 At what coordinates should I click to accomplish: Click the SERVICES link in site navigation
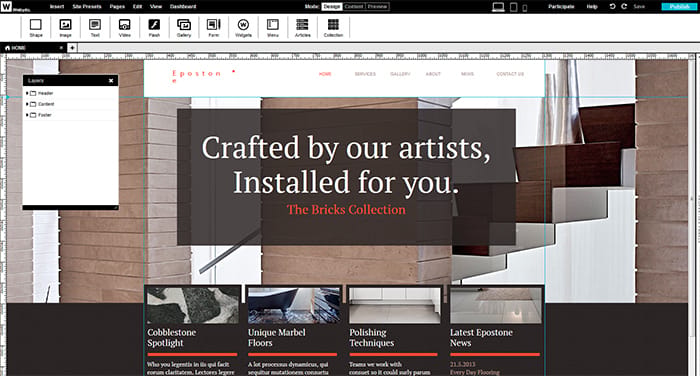pos(365,74)
